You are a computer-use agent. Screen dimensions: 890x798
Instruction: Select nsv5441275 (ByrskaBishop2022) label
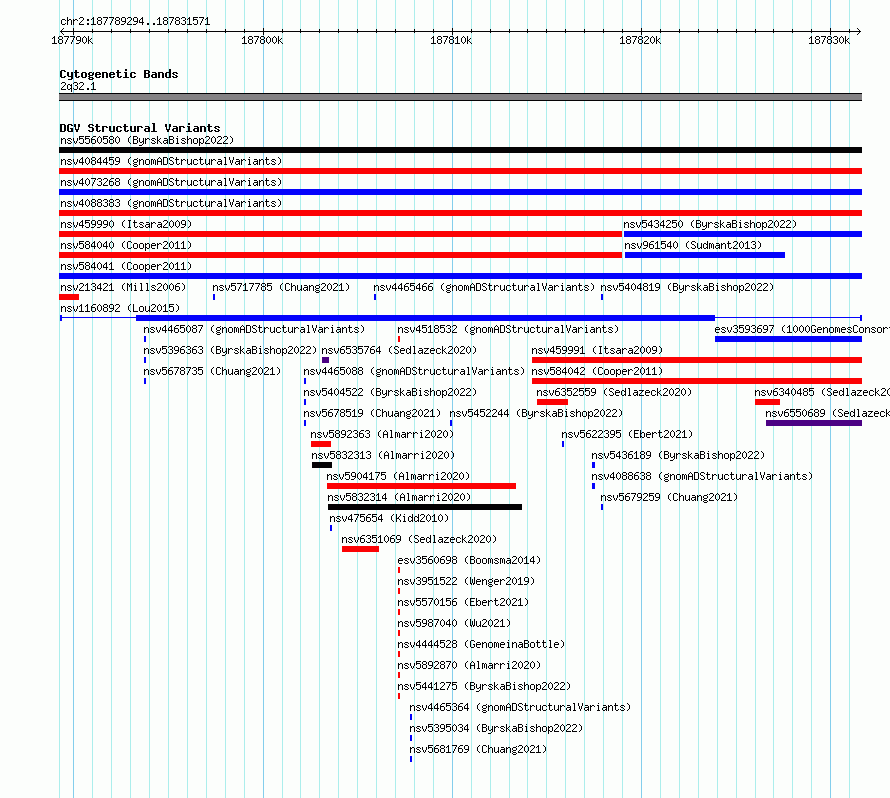click(484, 686)
